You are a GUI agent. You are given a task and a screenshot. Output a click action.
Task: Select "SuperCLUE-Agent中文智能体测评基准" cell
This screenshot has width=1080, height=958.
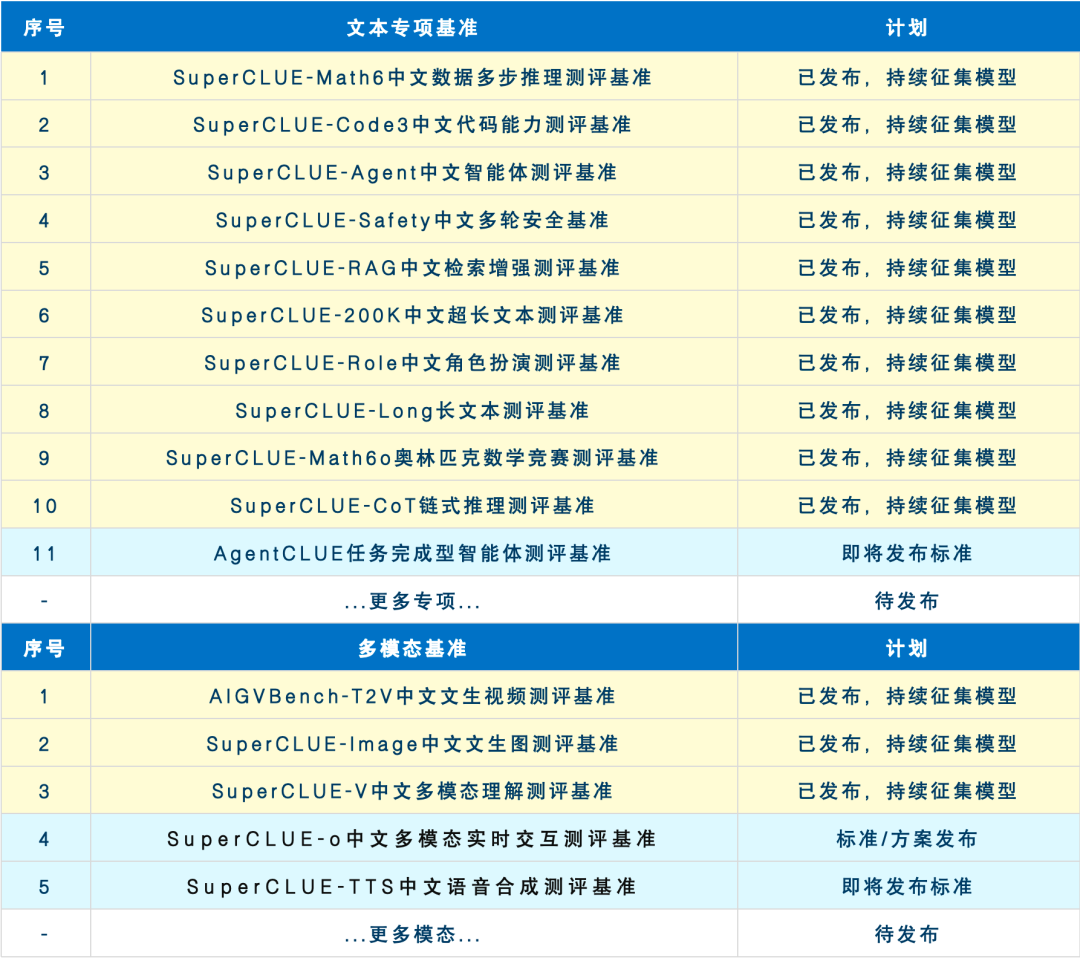413,172
